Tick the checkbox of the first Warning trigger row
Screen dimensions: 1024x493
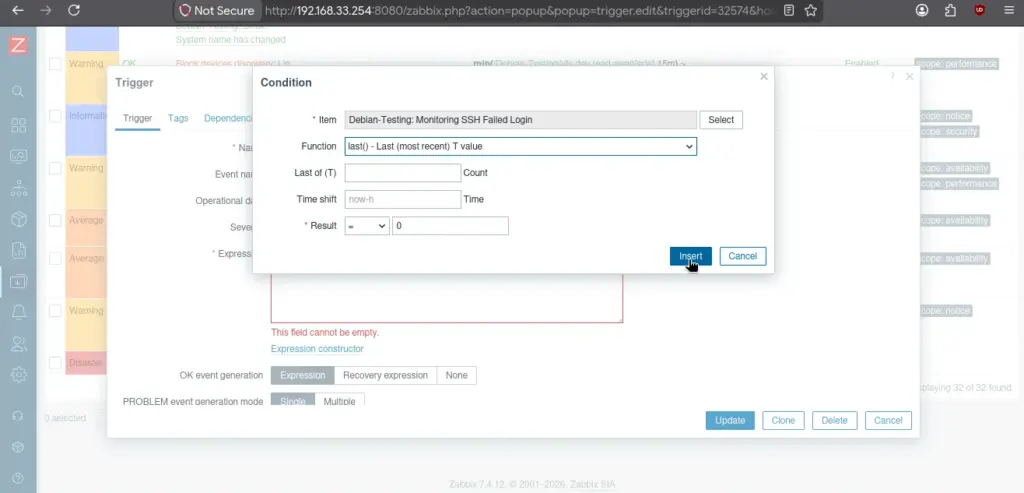pyautogui.click(x=56, y=64)
